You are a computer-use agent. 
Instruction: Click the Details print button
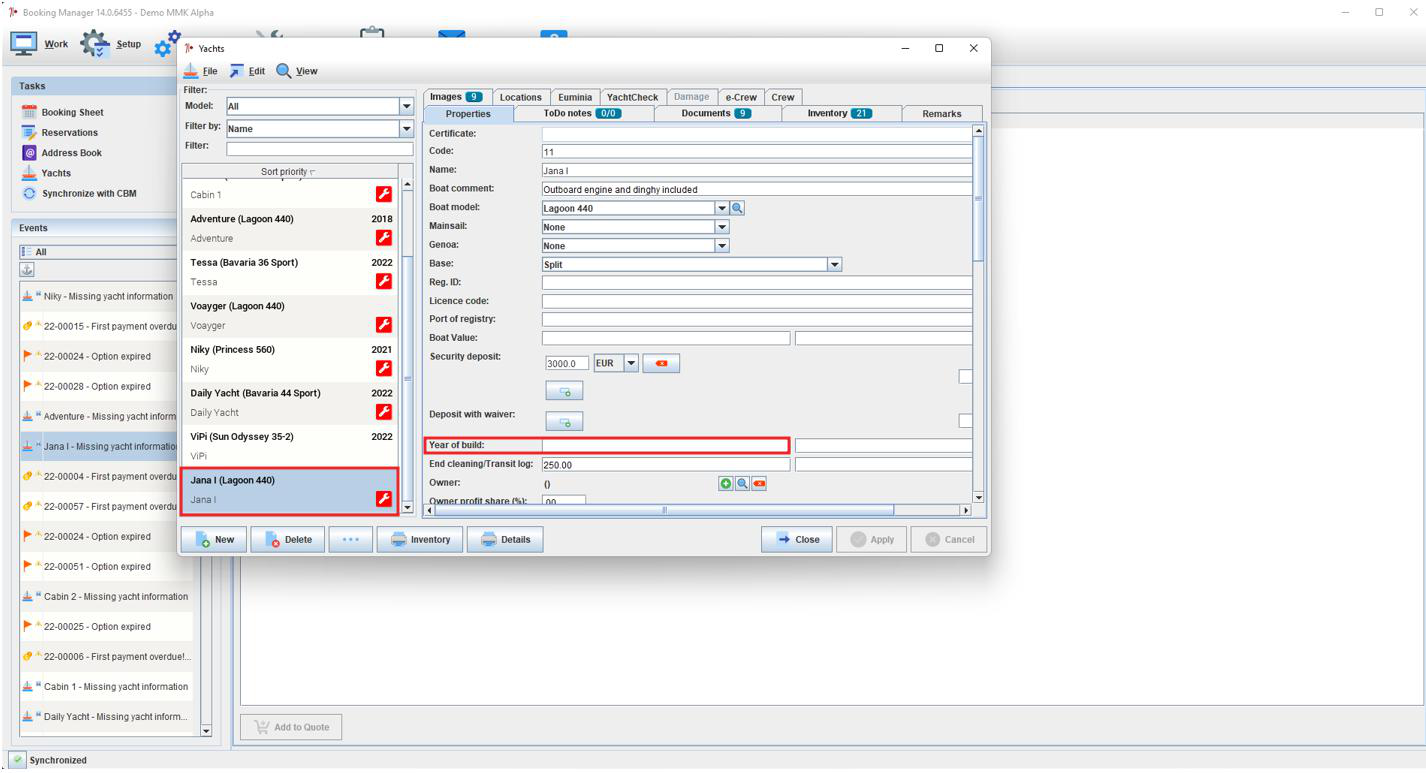(x=505, y=539)
